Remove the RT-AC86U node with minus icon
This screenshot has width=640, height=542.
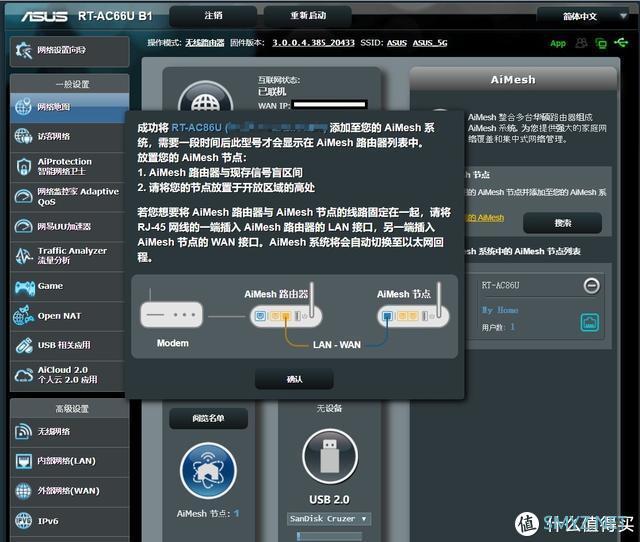point(591,285)
